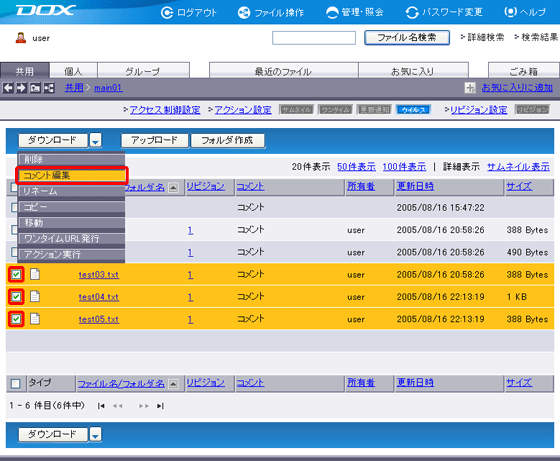Open アクション設定 link
Image resolution: width=560 pixels, height=461 pixels.
[x=243, y=110]
